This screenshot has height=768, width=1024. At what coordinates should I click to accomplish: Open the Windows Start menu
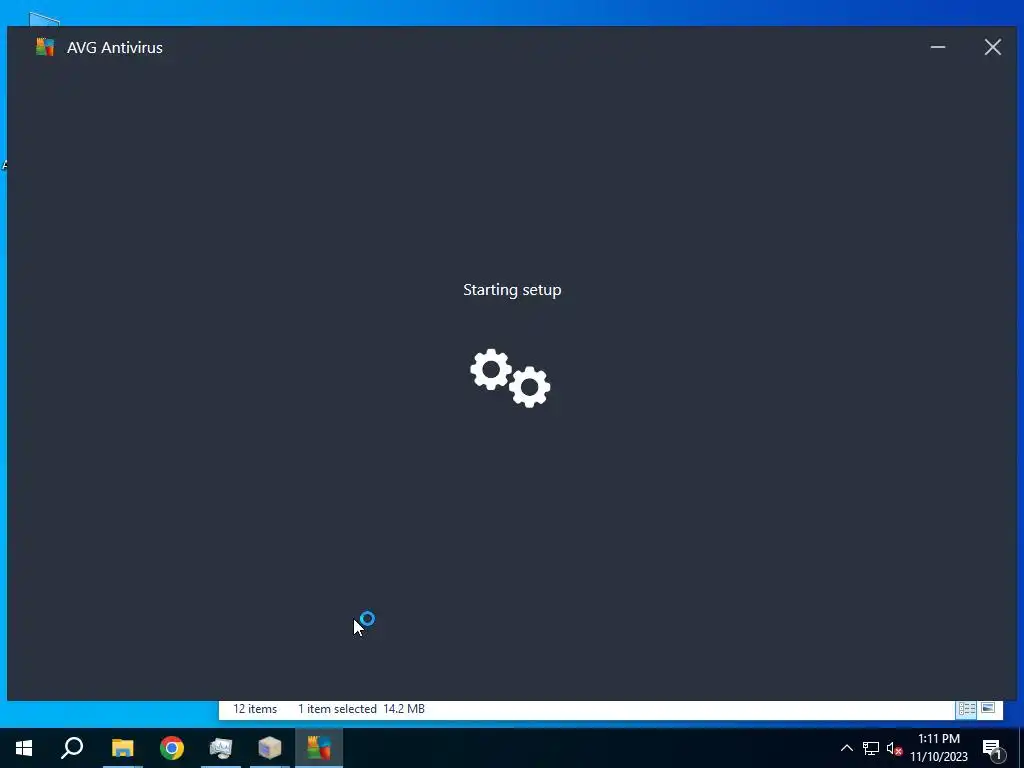click(x=24, y=748)
